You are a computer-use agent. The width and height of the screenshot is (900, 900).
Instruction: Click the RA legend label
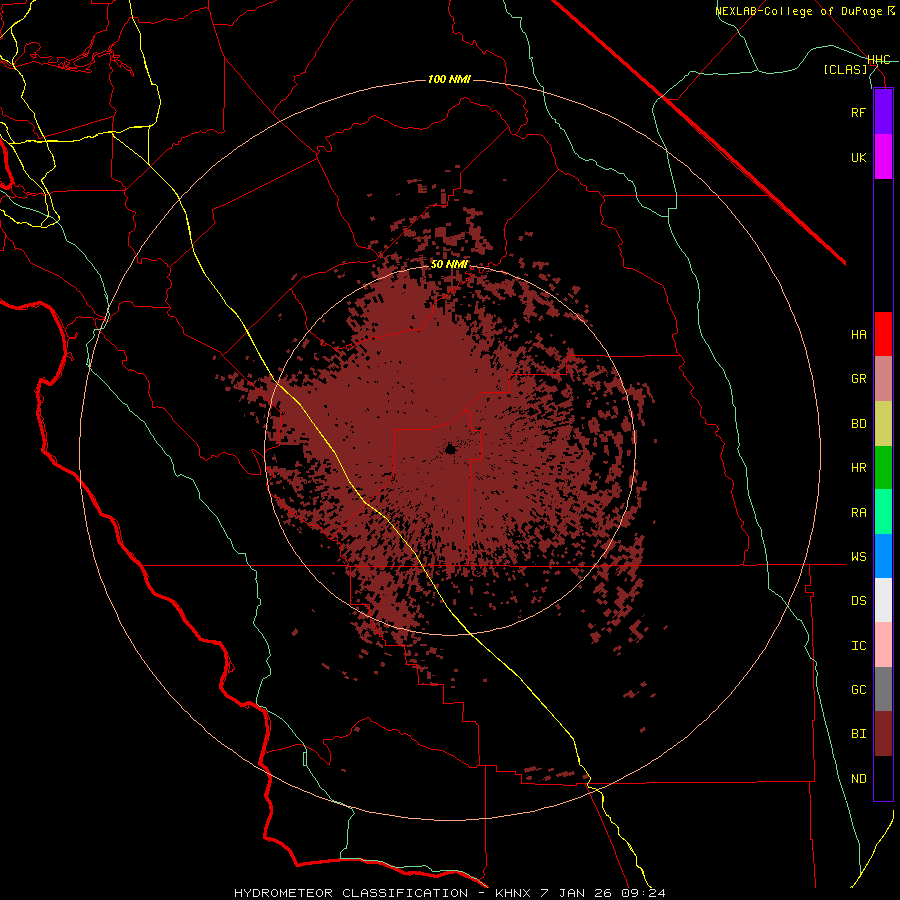click(x=859, y=512)
